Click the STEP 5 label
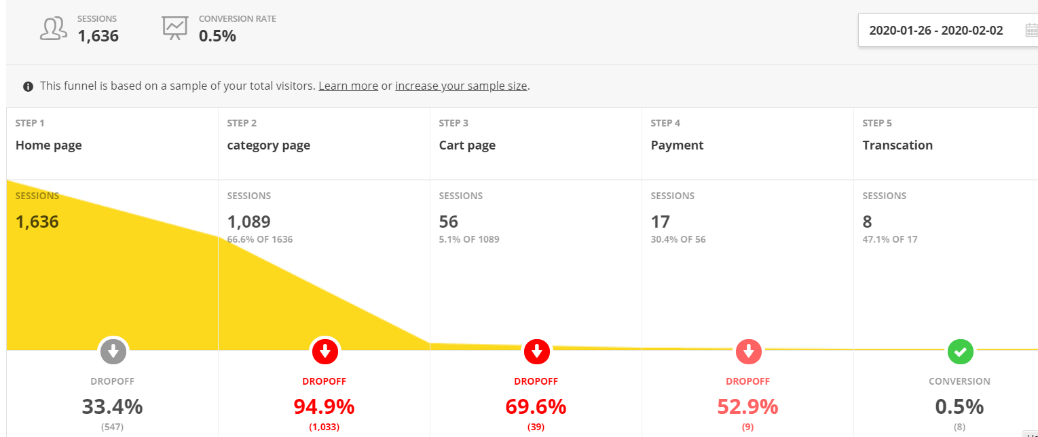 878,123
